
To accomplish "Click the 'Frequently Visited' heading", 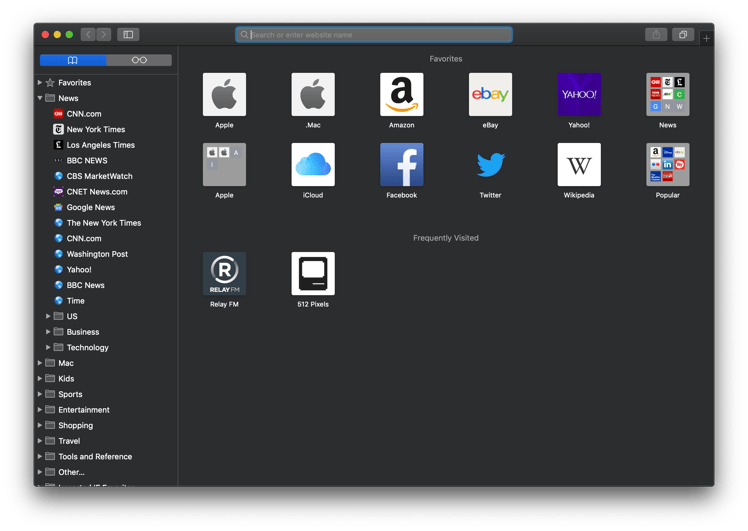I will [x=446, y=238].
